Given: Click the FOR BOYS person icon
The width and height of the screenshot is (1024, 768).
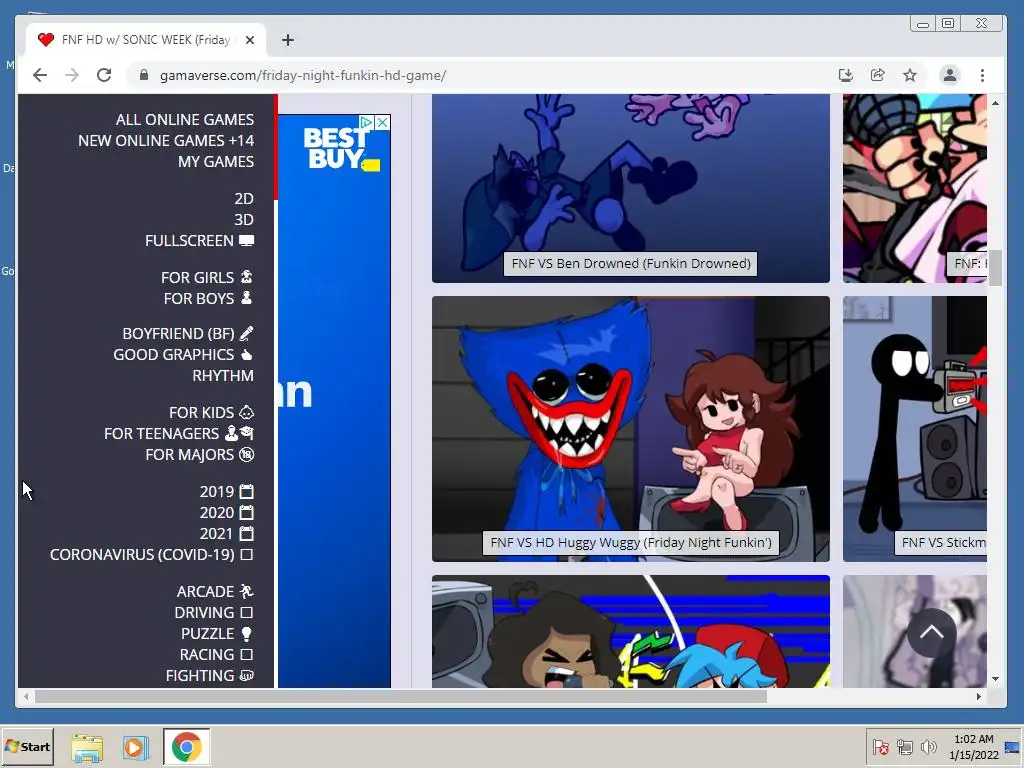Looking at the screenshot, I should coord(246,298).
